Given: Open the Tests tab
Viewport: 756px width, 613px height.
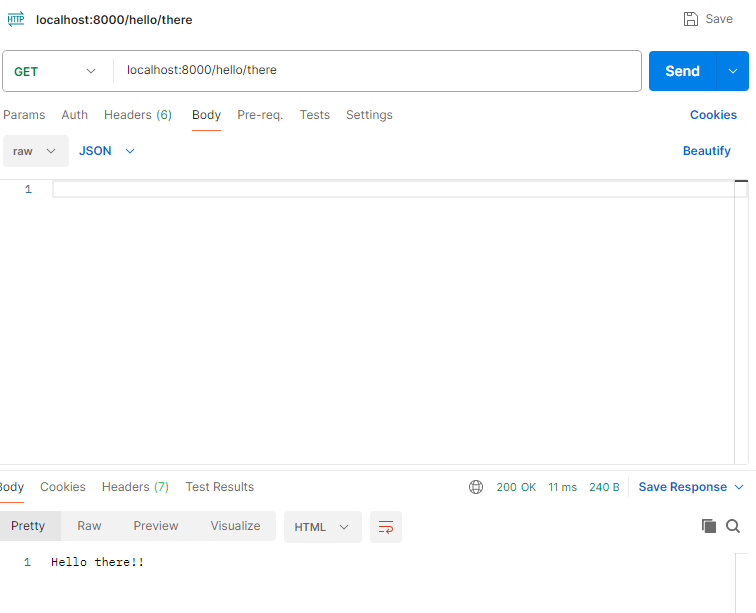Looking at the screenshot, I should [314, 115].
